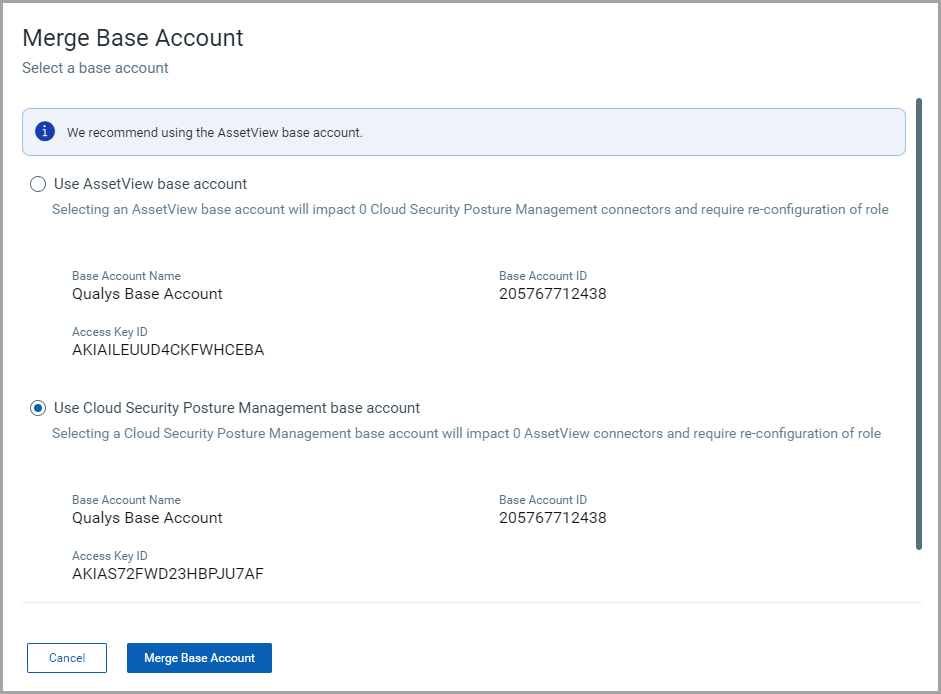Click the Select a base account subtitle
This screenshot has width=941, height=694.
(x=95, y=68)
